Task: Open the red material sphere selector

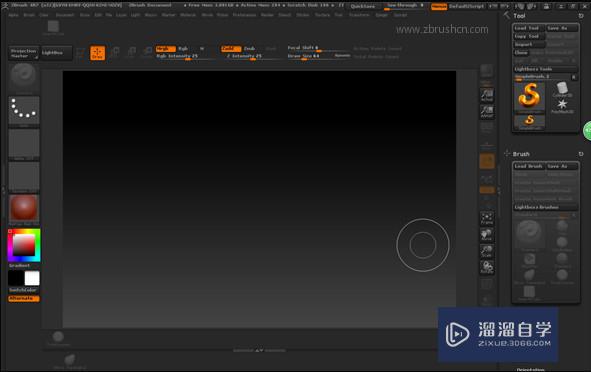Action: point(24,209)
